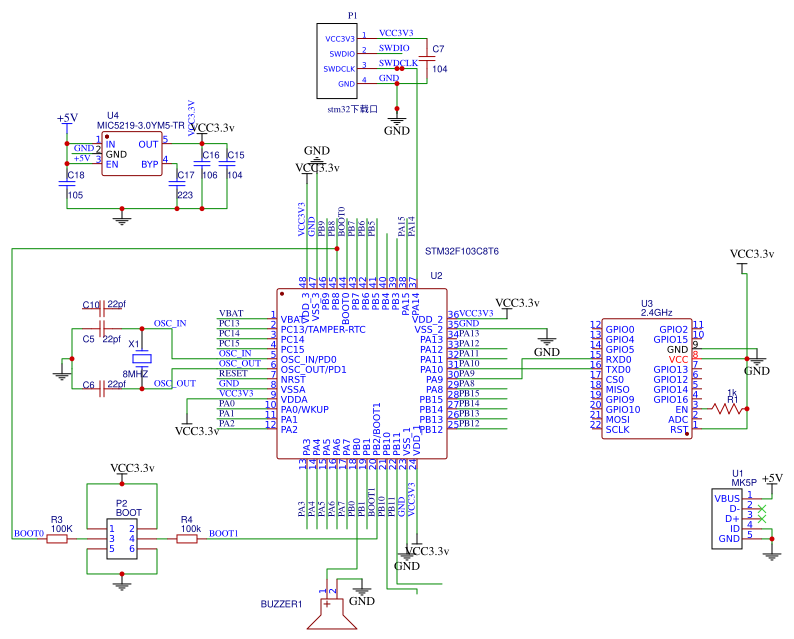Click the 223 value under C17
The width and height of the screenshot is (794, 639).
(185, 195)
